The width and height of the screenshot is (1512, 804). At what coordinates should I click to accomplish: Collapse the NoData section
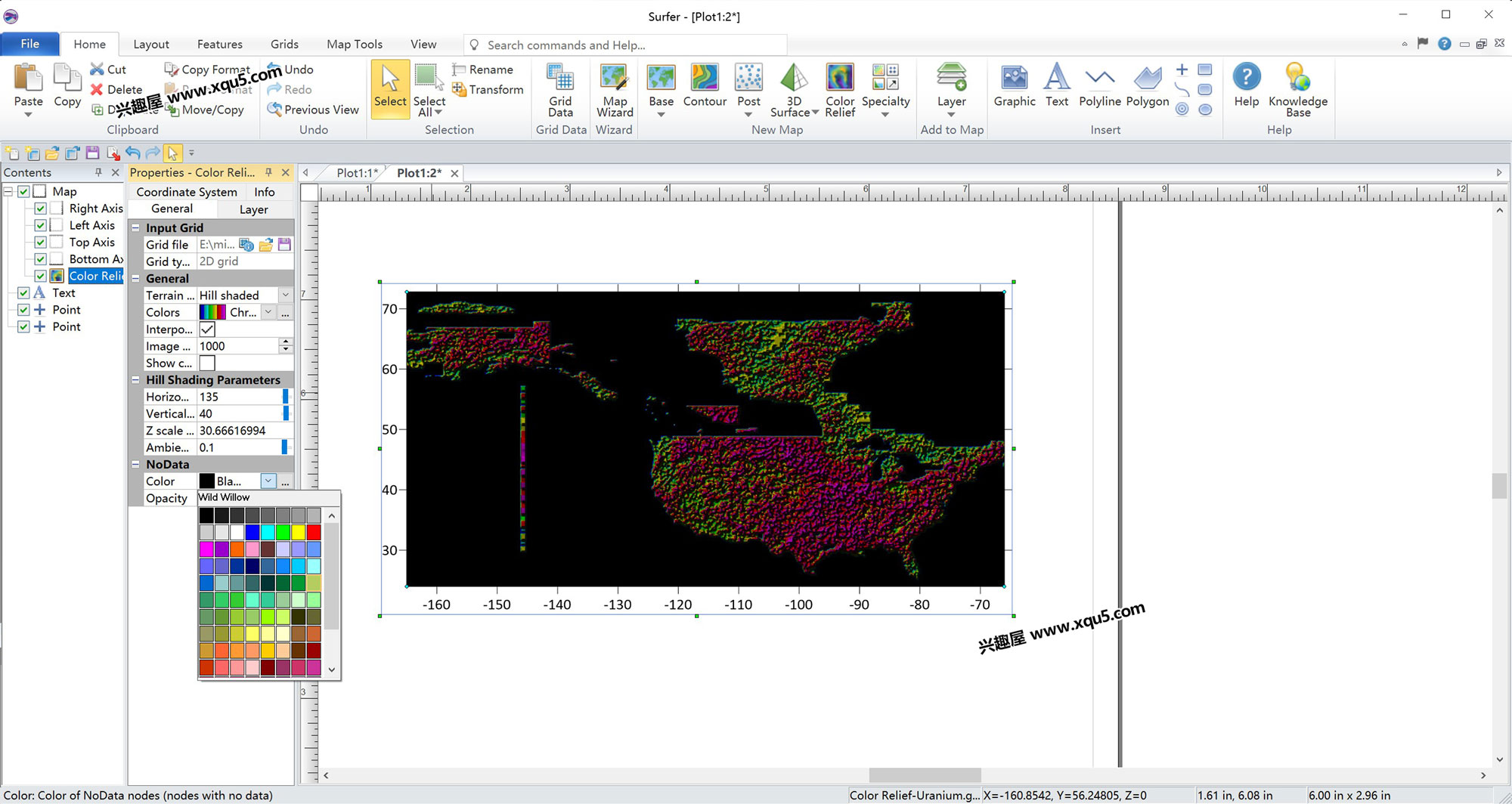point(136,465)
